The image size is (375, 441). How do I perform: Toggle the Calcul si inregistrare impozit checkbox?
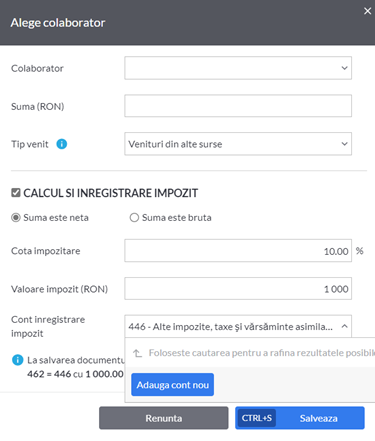(x=16, y=193)
